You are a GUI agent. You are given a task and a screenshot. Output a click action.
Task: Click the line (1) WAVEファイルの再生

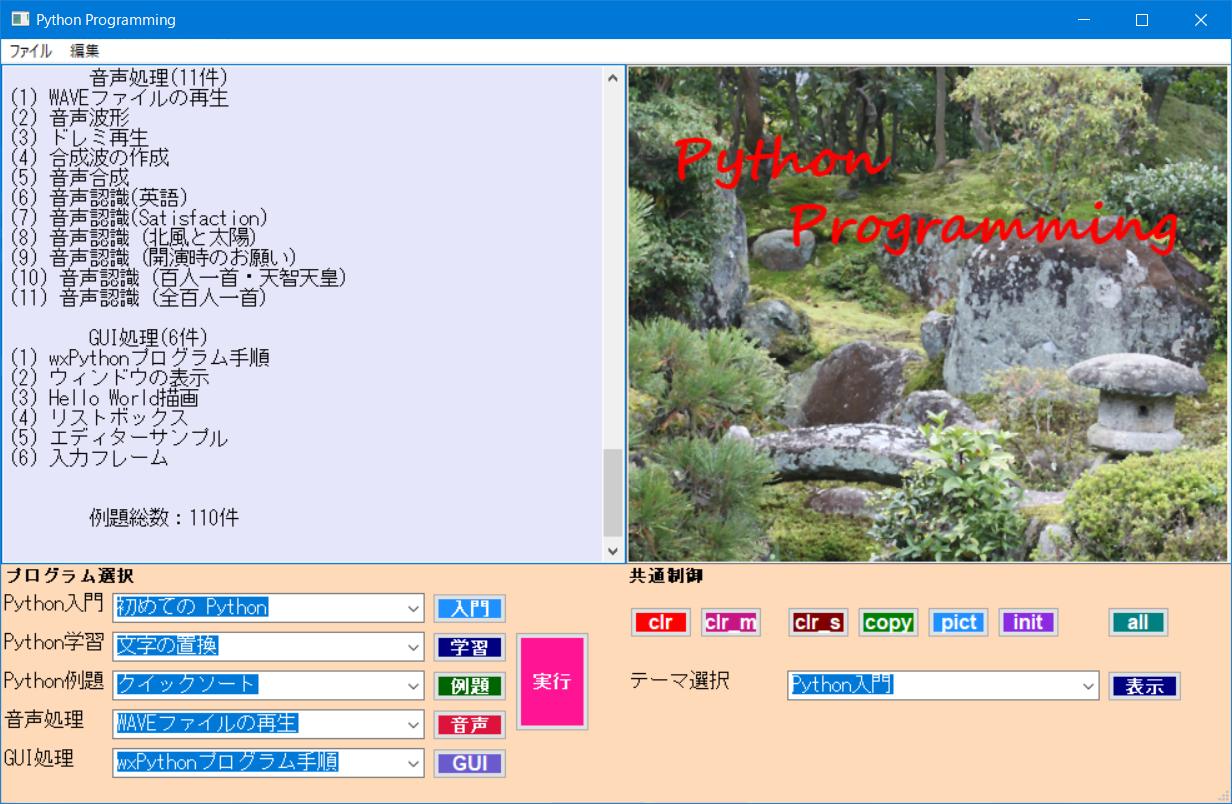pyautogui.click(x=120, y=98)
